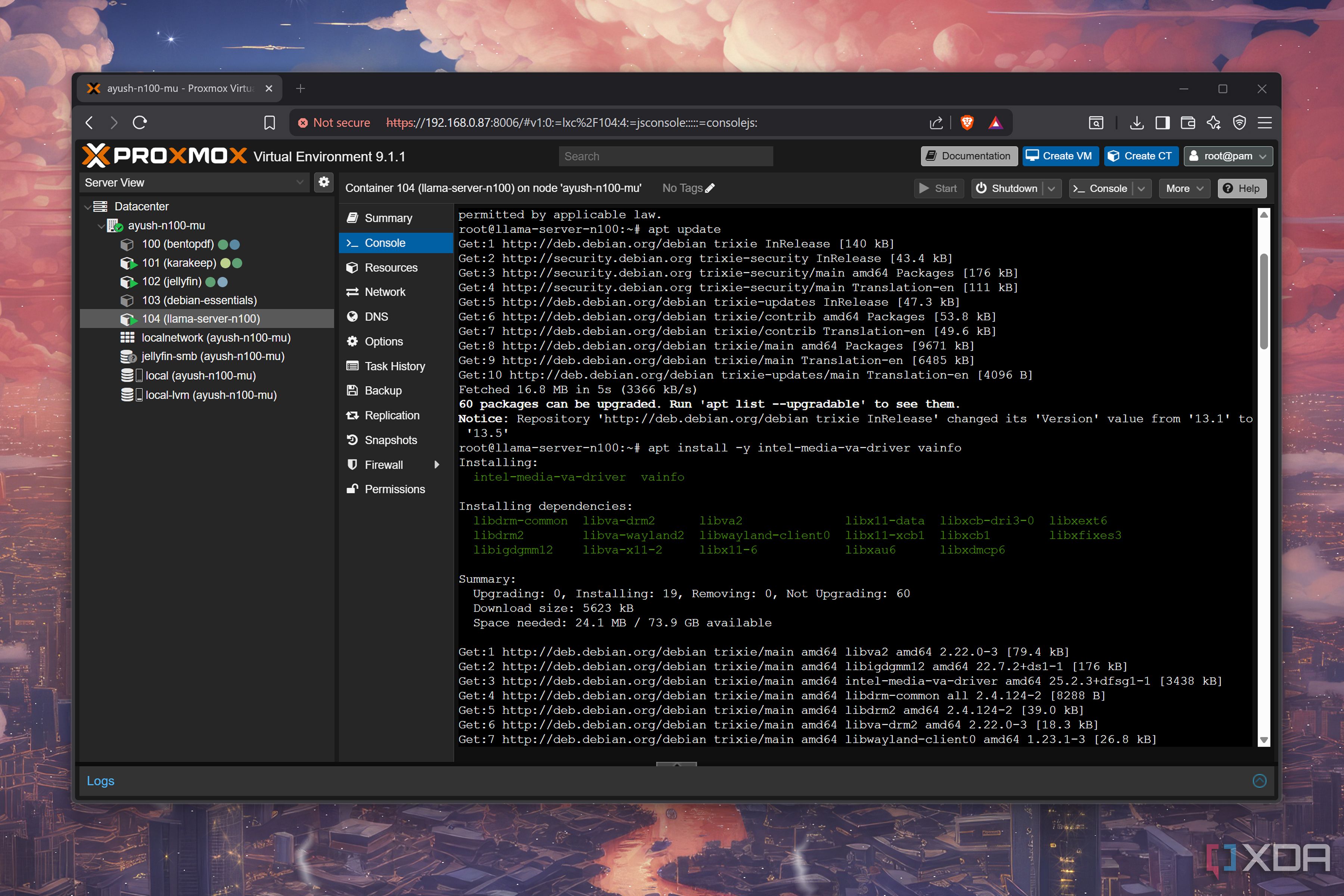Click the Create VM button

point(1060,156)
